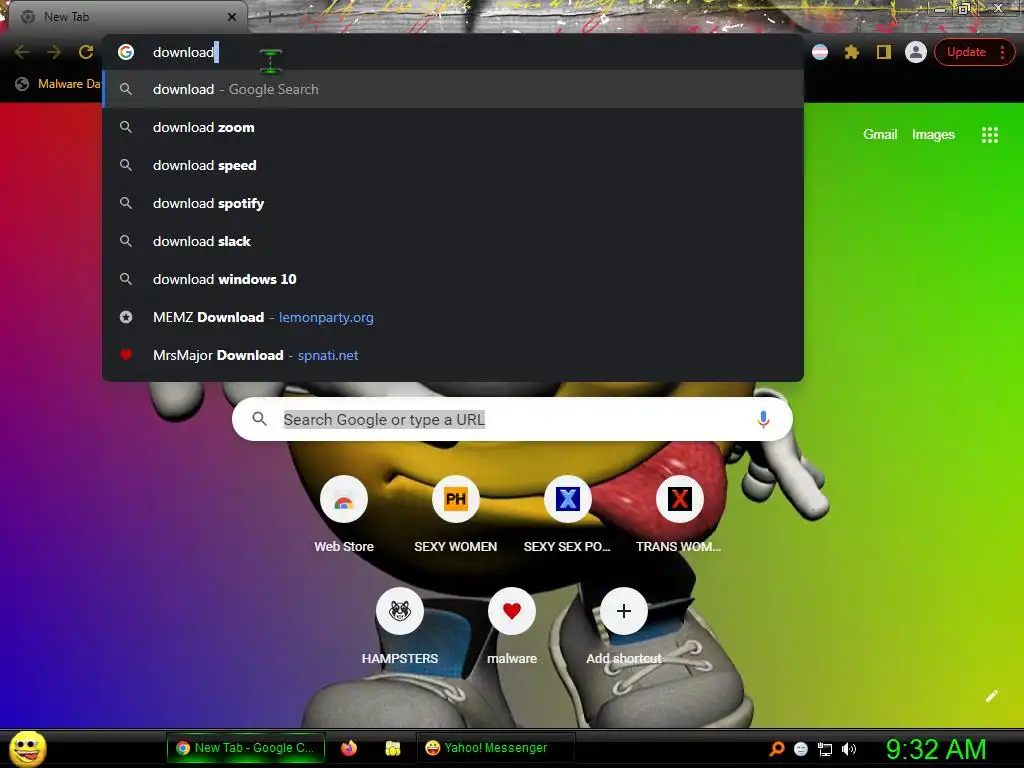
Task: Click the voice search microphone icon
Action: 763,419
